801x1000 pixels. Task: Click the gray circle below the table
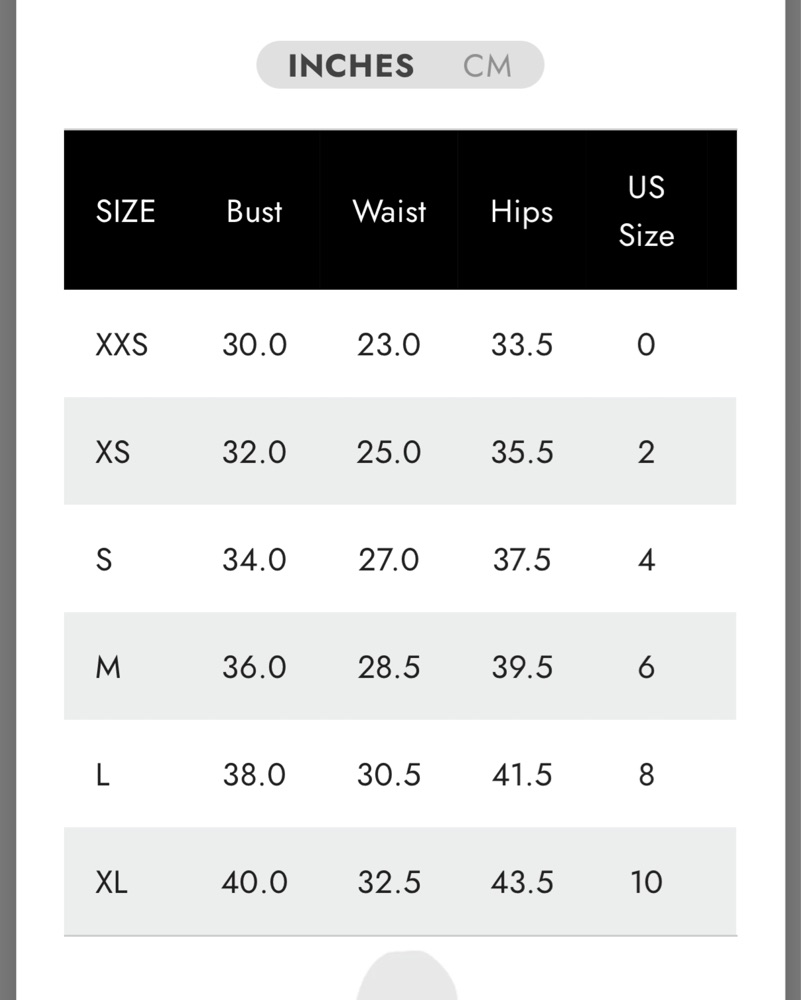(407, 975)
